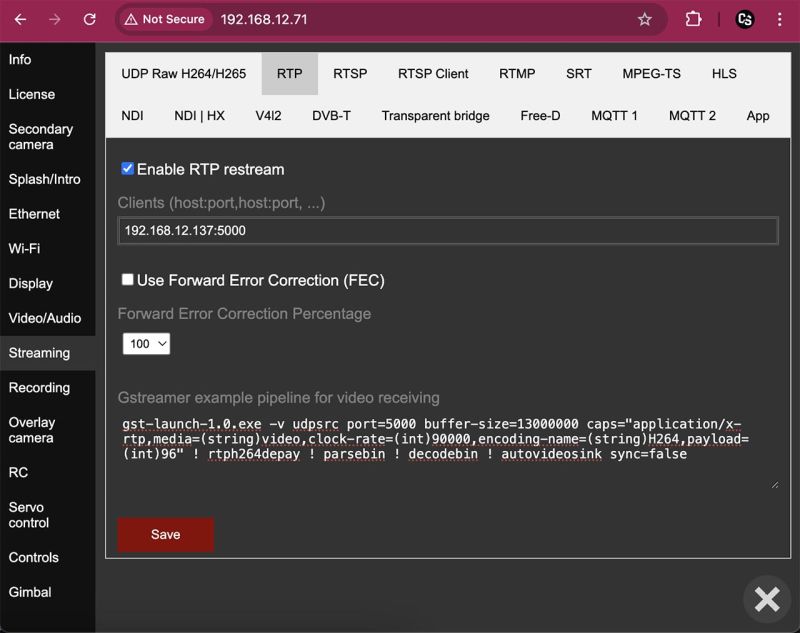Open Recording in the sidebar
This screenshot has height=633, width=800.
(x=47, y=388)
